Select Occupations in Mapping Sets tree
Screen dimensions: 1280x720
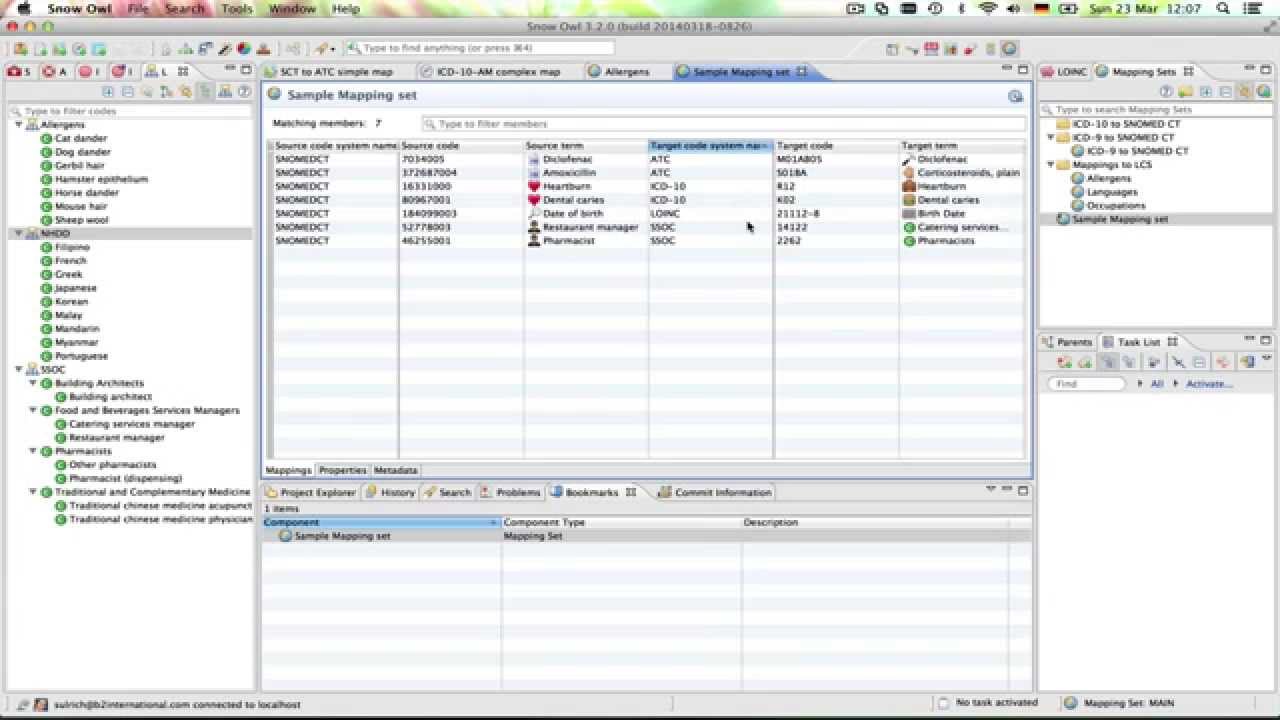(x=1116, y=205)
